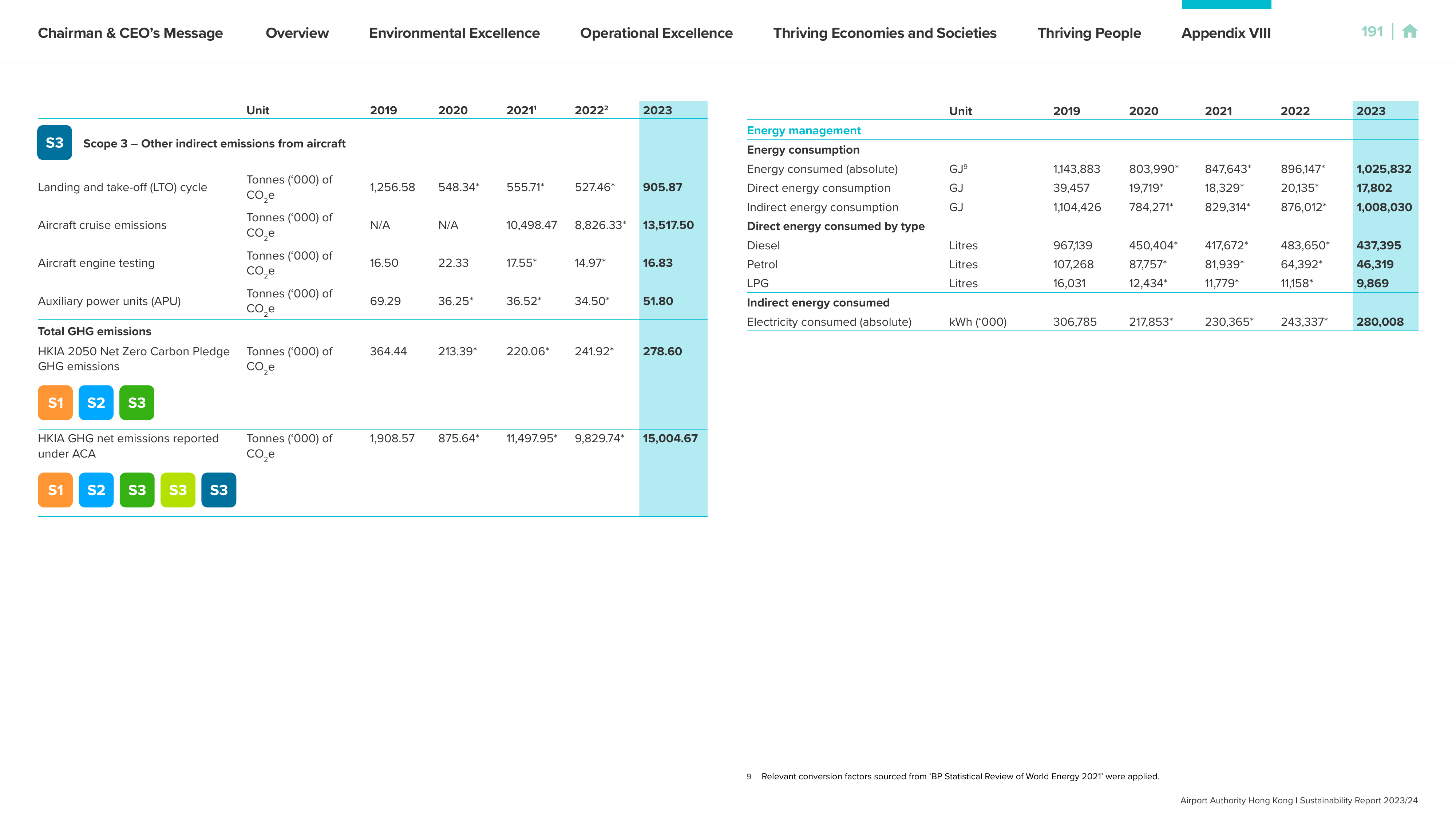Go to the Overview section
The image size is (1456, 819).
click(297, 33)
